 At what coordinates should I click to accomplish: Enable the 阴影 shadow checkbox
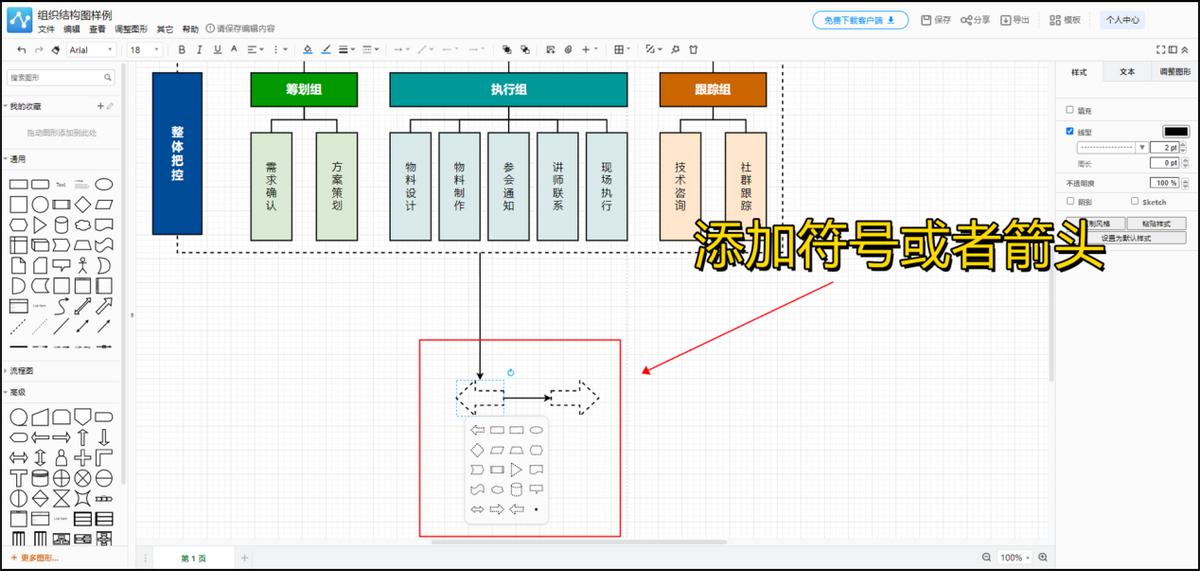pos(1070,201)
